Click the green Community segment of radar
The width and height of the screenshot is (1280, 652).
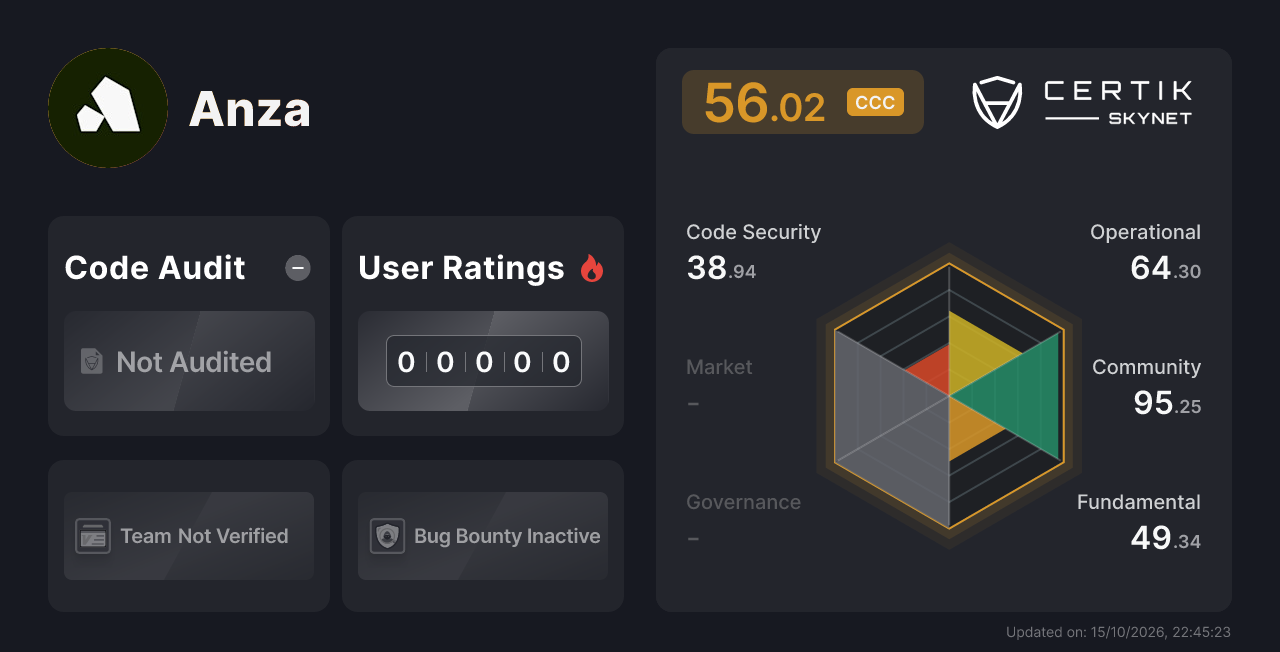pyautogui.click(x=1020, y=395)
